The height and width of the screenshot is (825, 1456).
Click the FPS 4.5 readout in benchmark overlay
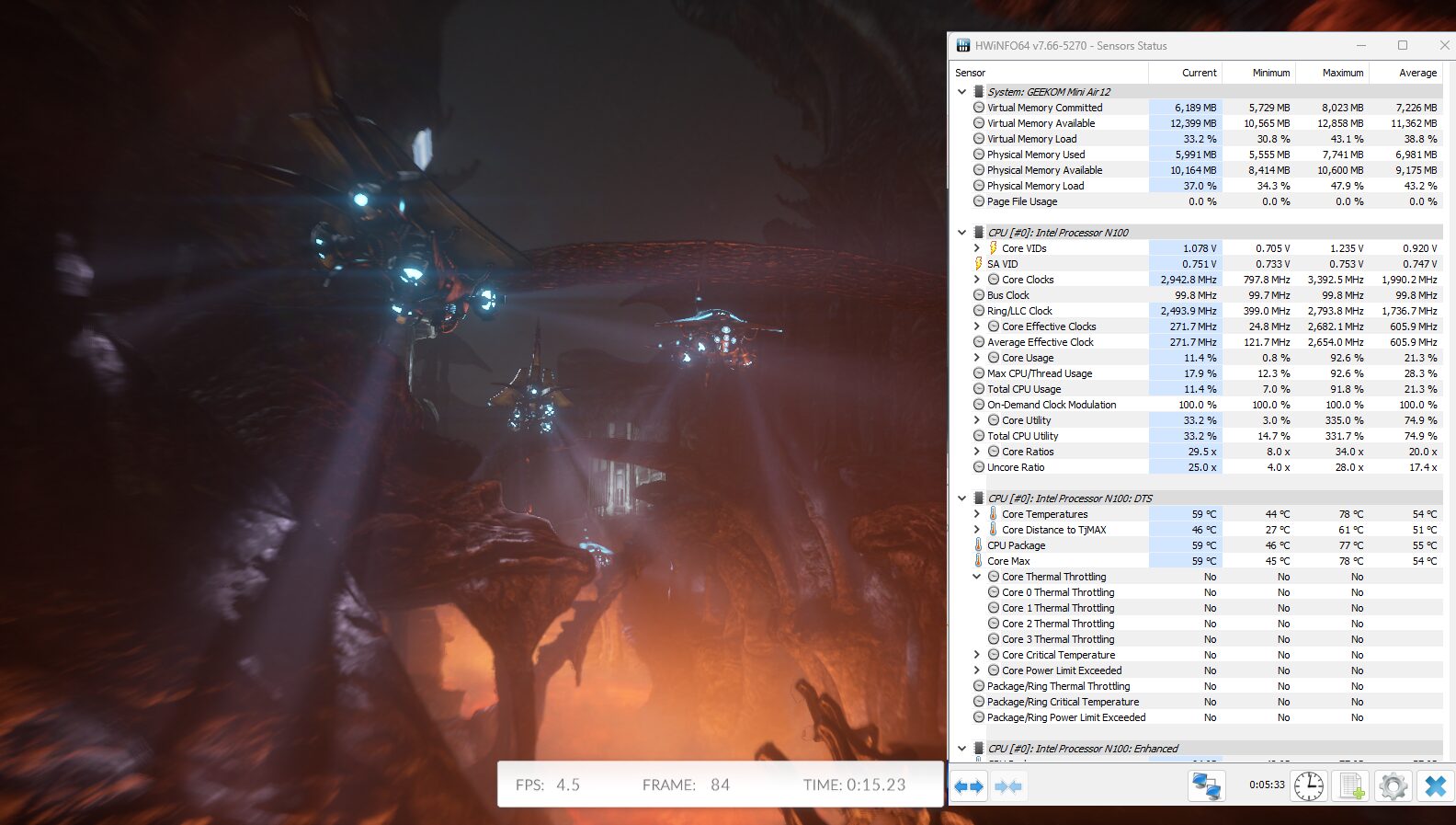pyautogui.click(x=548, y=785)
